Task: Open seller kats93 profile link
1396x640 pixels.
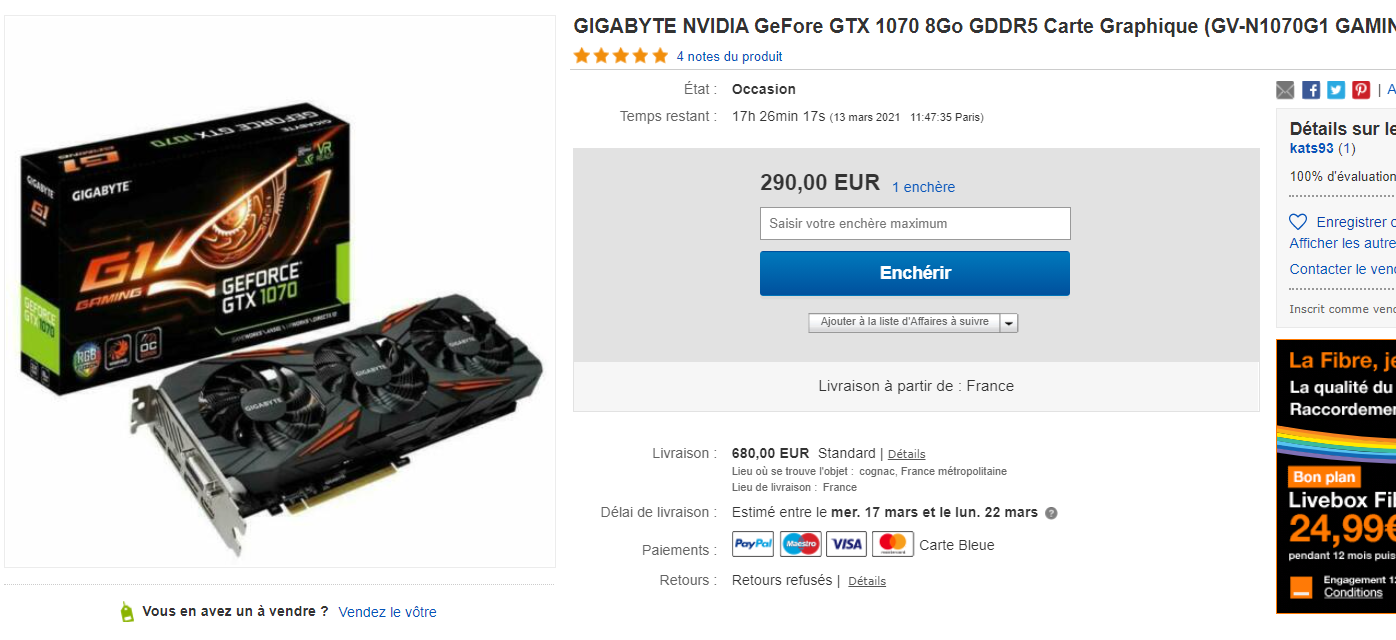Action: point(1311,148)
